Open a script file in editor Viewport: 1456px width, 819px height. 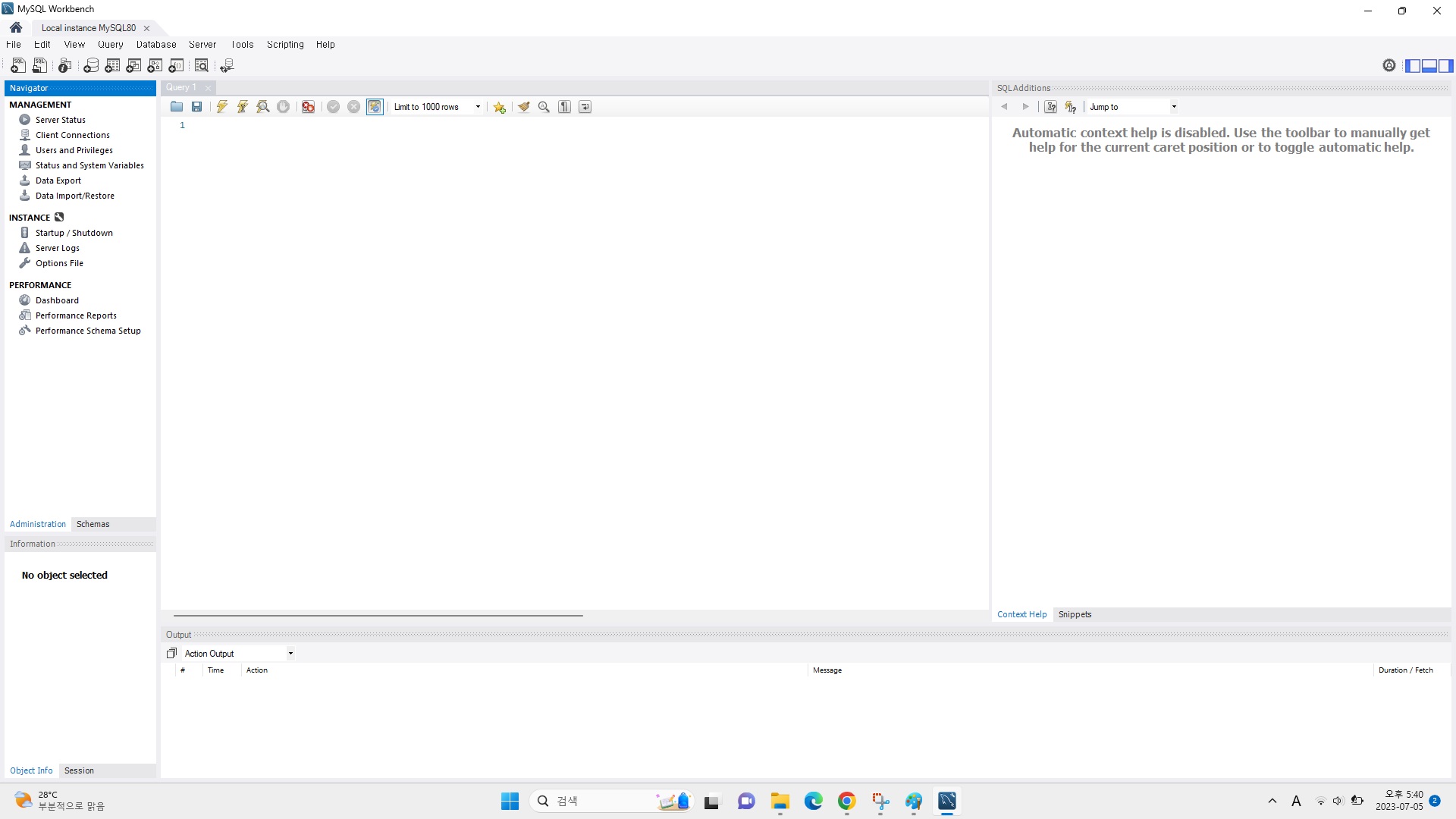(177, 107)
